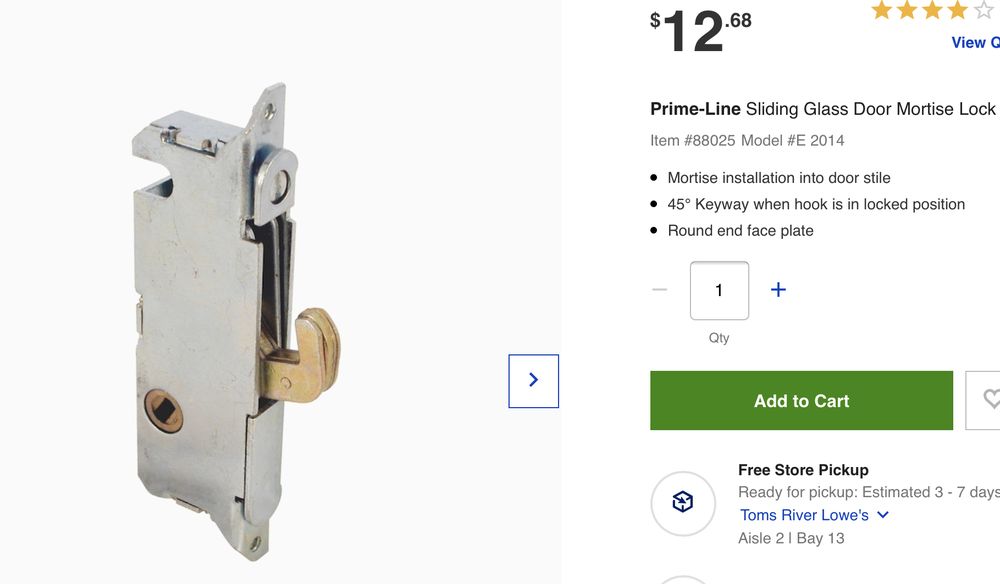1000x584 pixels.
Task: Select the quantity input field
Action: [718, 290]
